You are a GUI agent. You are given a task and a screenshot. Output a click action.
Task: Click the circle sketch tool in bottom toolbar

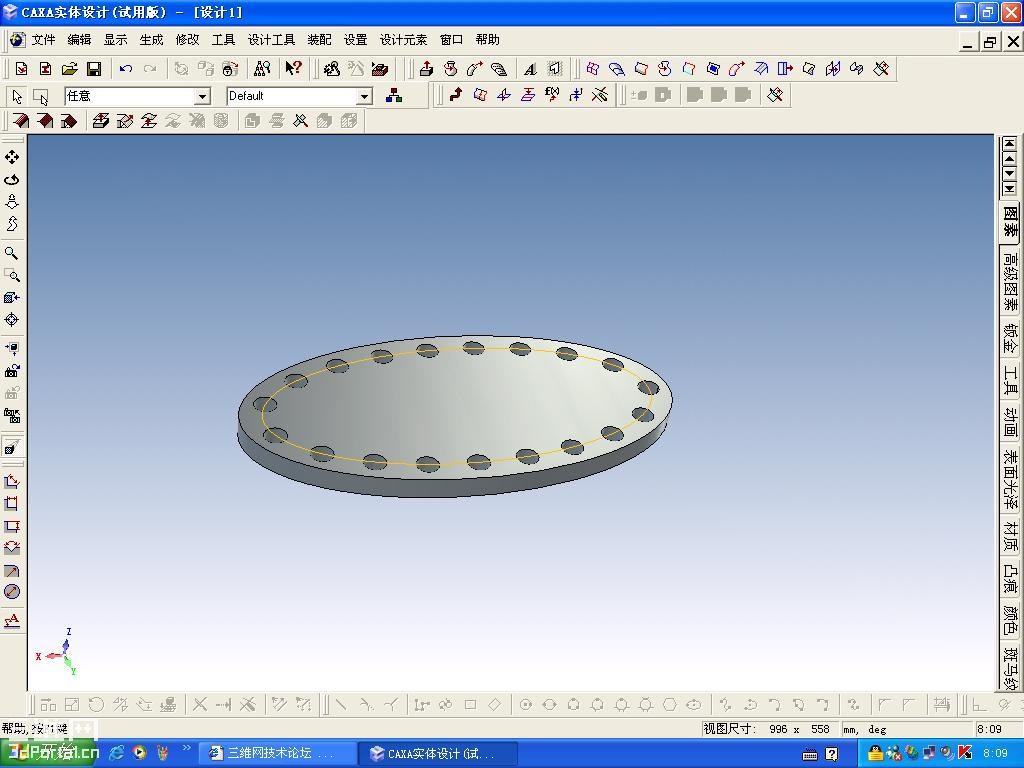point(525,705)
